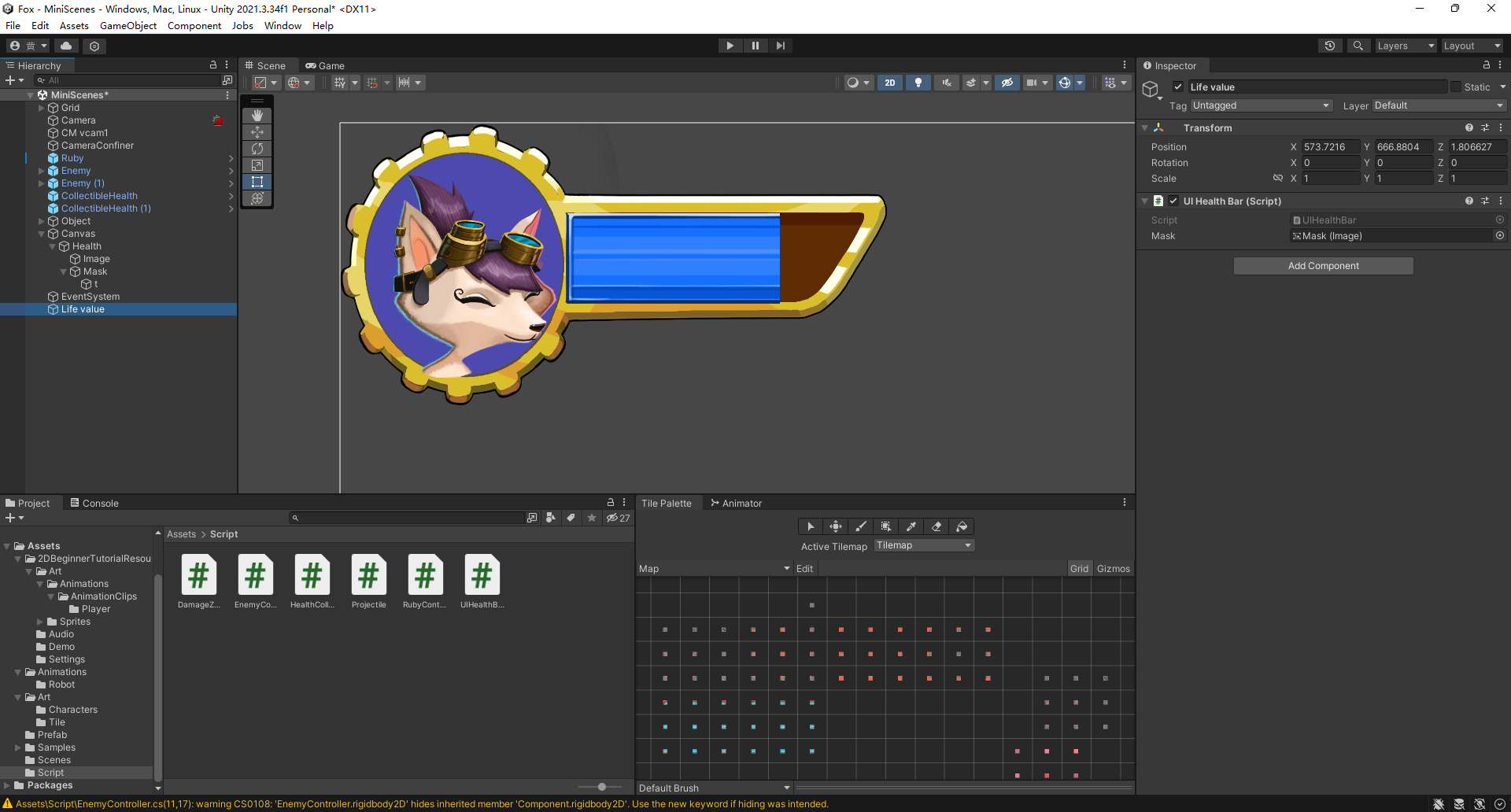Viewport: 1511px width, 812px height.
Task: Select the RubyController script asset
Action: (425, 581)
